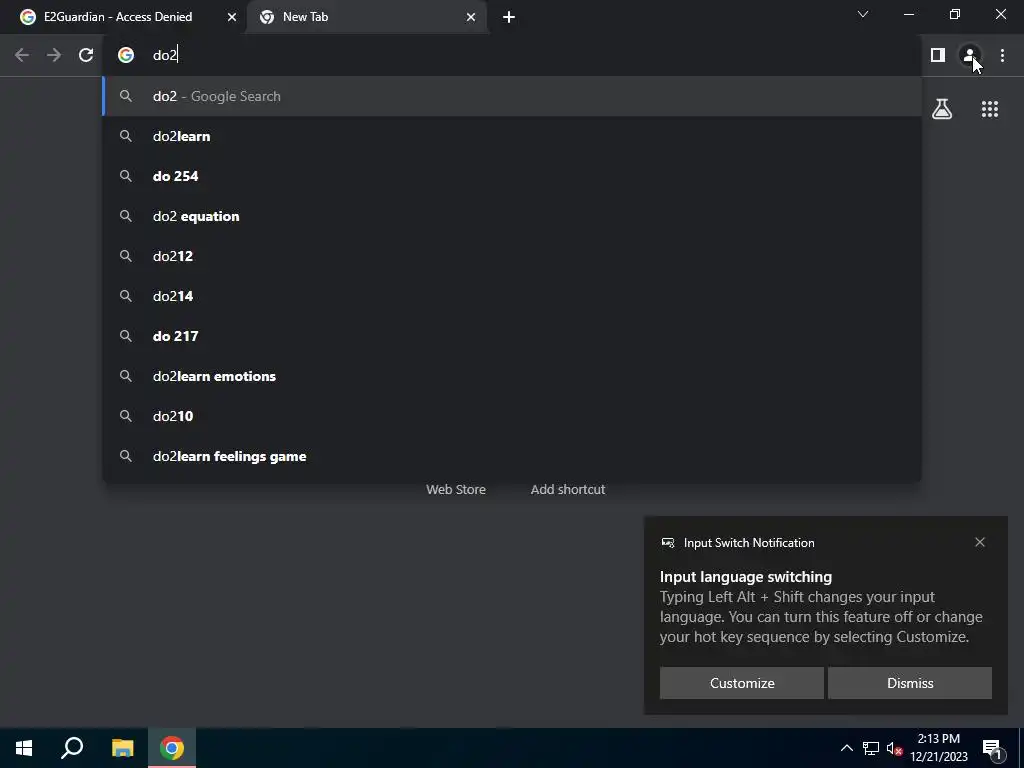Close the E2Guardian - Access Denied tab
Viewport: 1024px width, 768px height.
coord(232,17)
